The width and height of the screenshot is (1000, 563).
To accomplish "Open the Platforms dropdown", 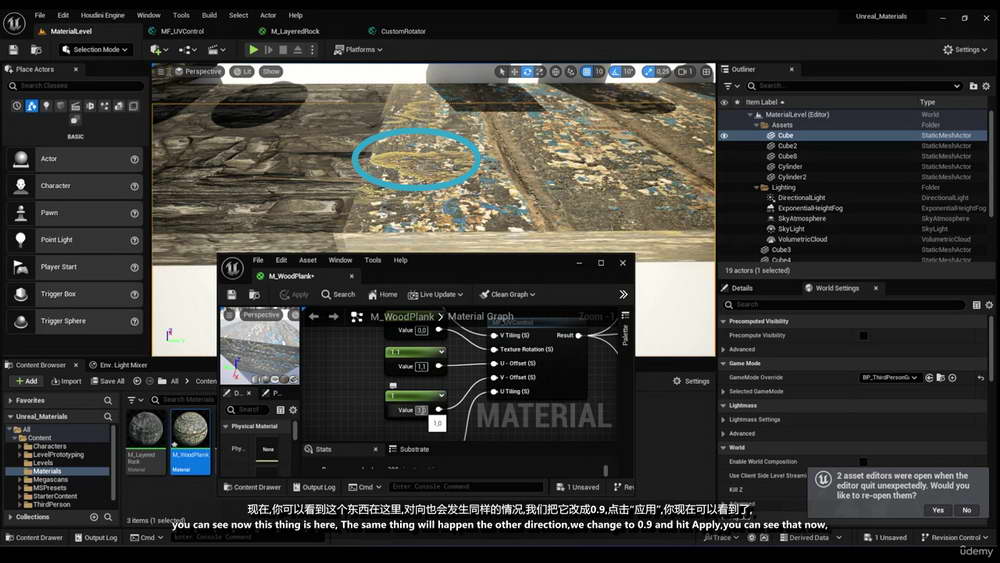I will 358,50.
